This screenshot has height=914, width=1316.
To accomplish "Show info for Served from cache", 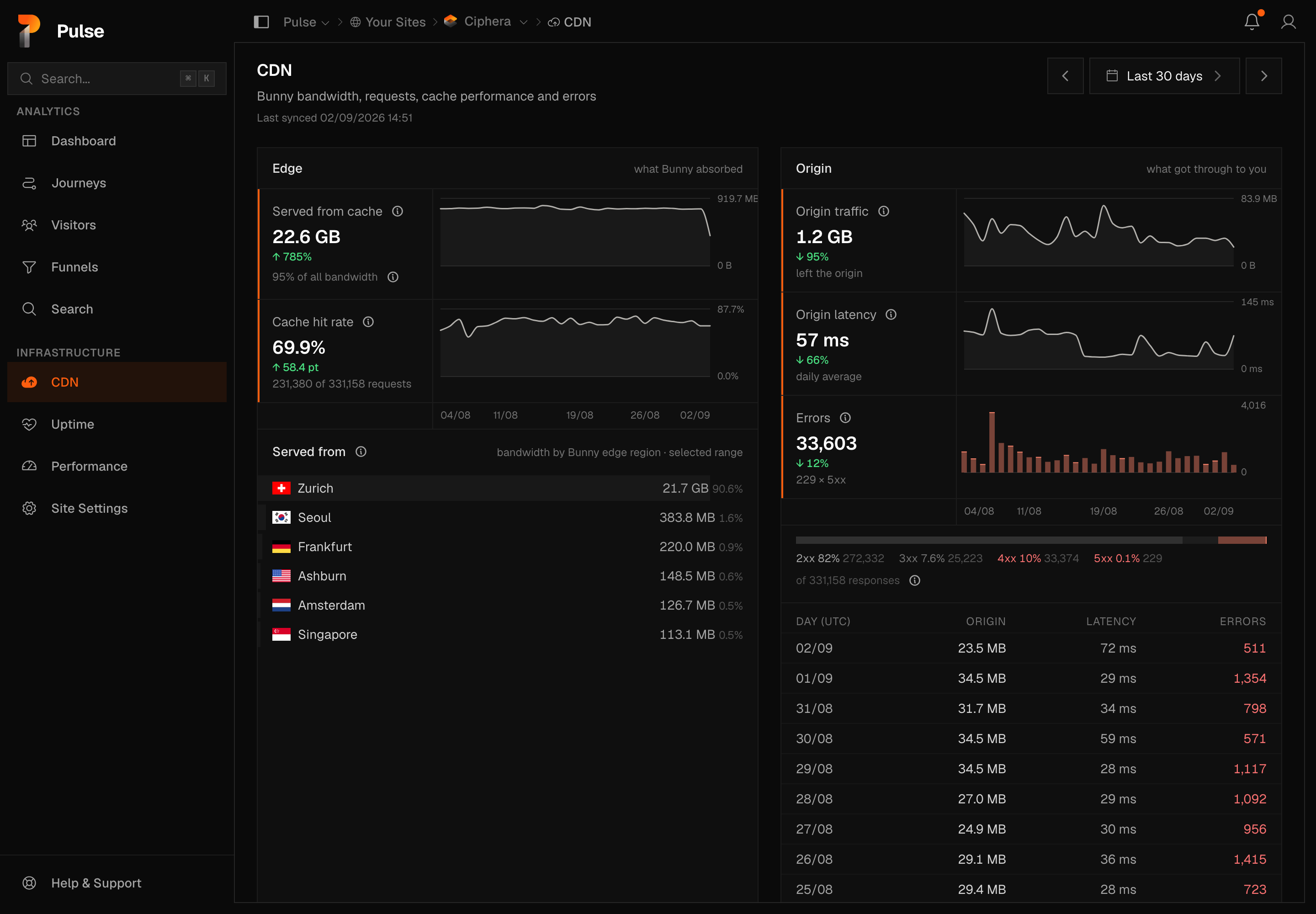I will 398,211.
